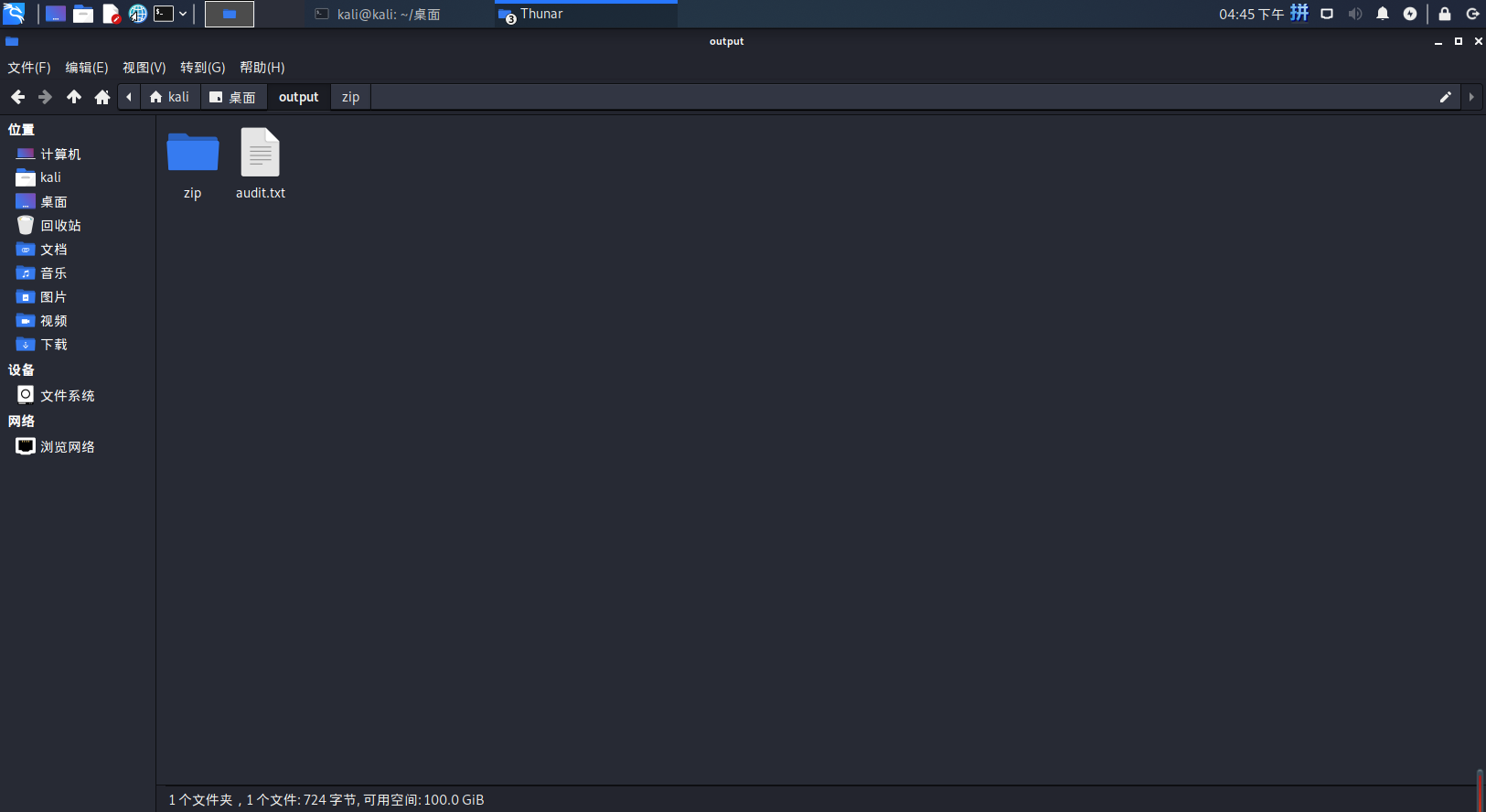Launch terminal emulator from panel
Screen dimensions: 1486x812
click(x=164, y=14)
